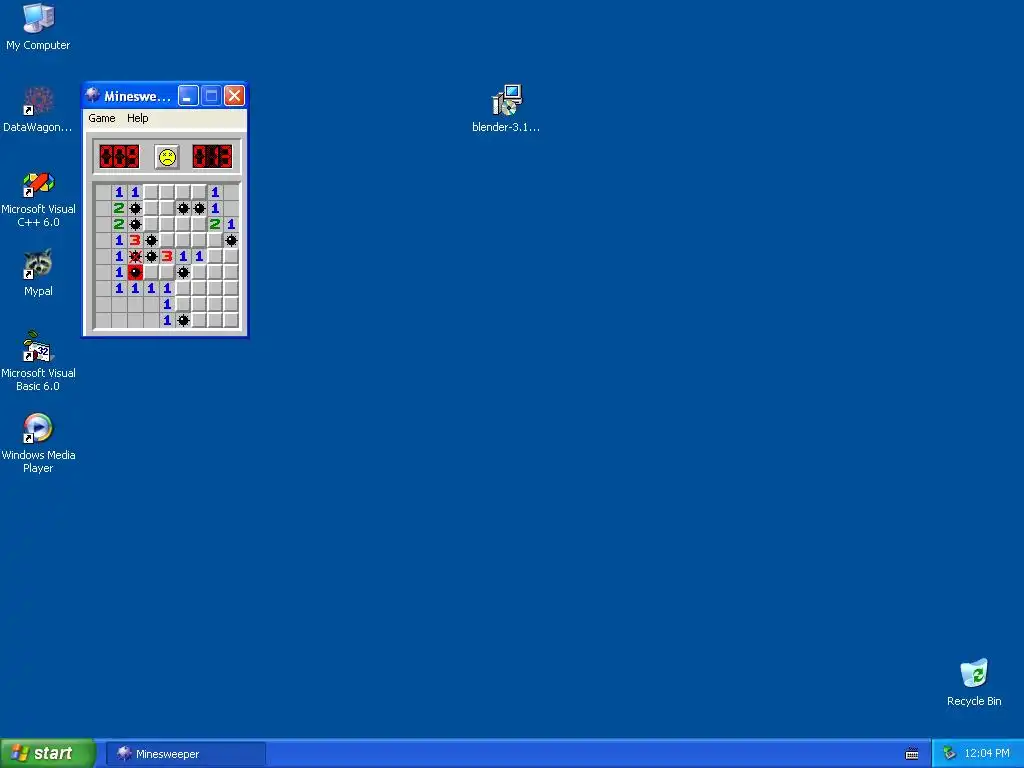The image size is (1024, 768).
Task: Open the Game menu in Minesweeper
Action: pos(102,118)
